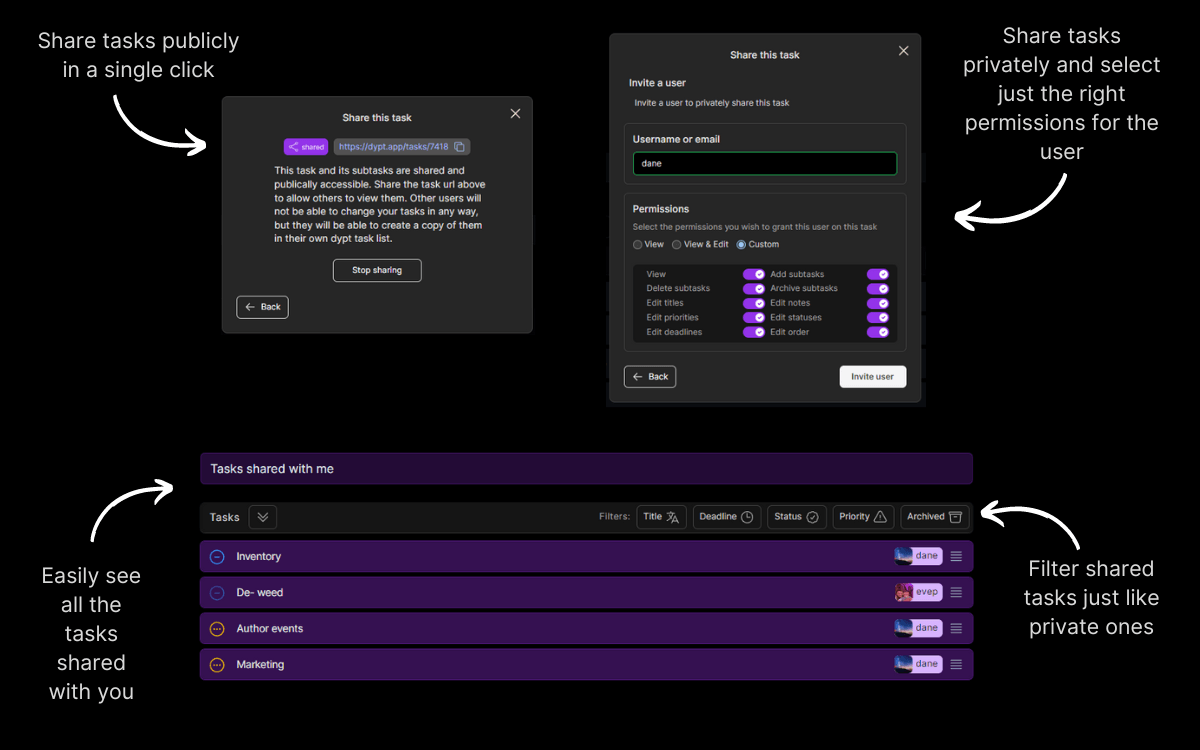Click the dane user badge on Author events

tap(918, 628)
